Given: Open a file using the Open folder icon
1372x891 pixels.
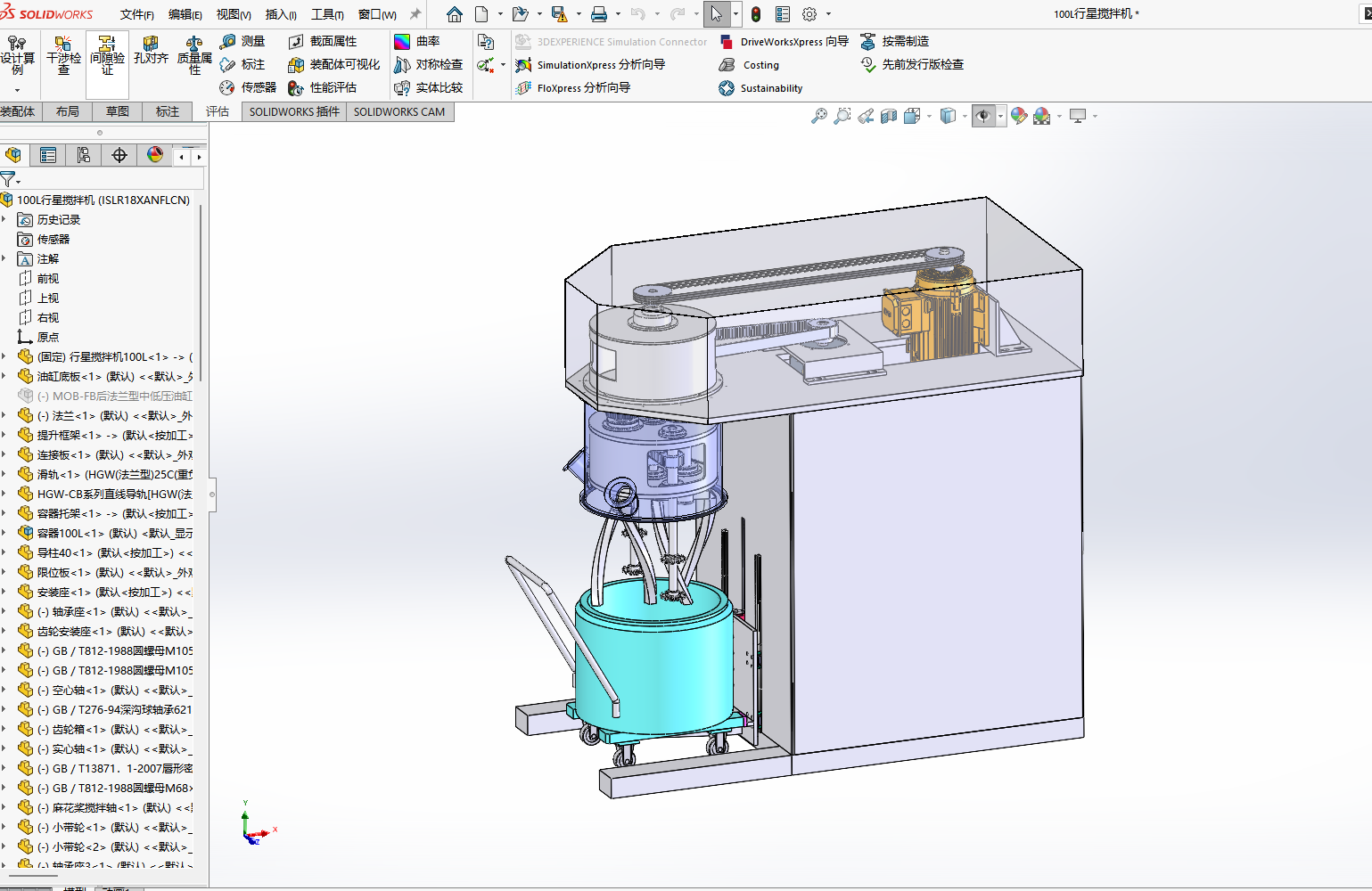Looking at the screenshot, I should [x=520, y=14].
